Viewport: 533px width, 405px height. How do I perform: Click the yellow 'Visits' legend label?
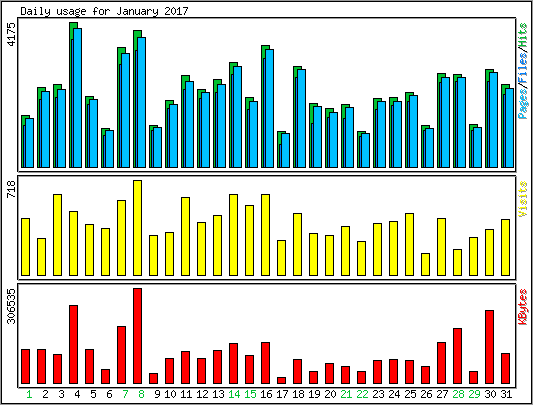pos(522,199)
